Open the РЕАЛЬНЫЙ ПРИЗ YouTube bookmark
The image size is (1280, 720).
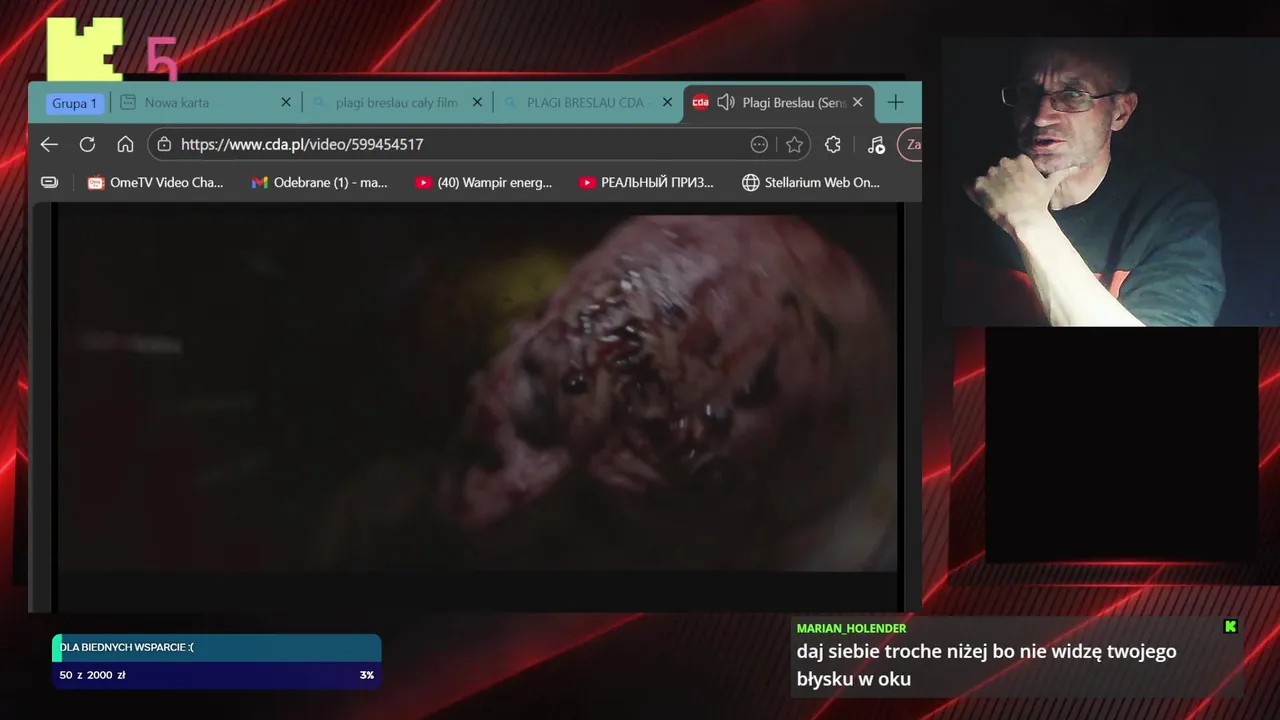[x=646, y=182]
